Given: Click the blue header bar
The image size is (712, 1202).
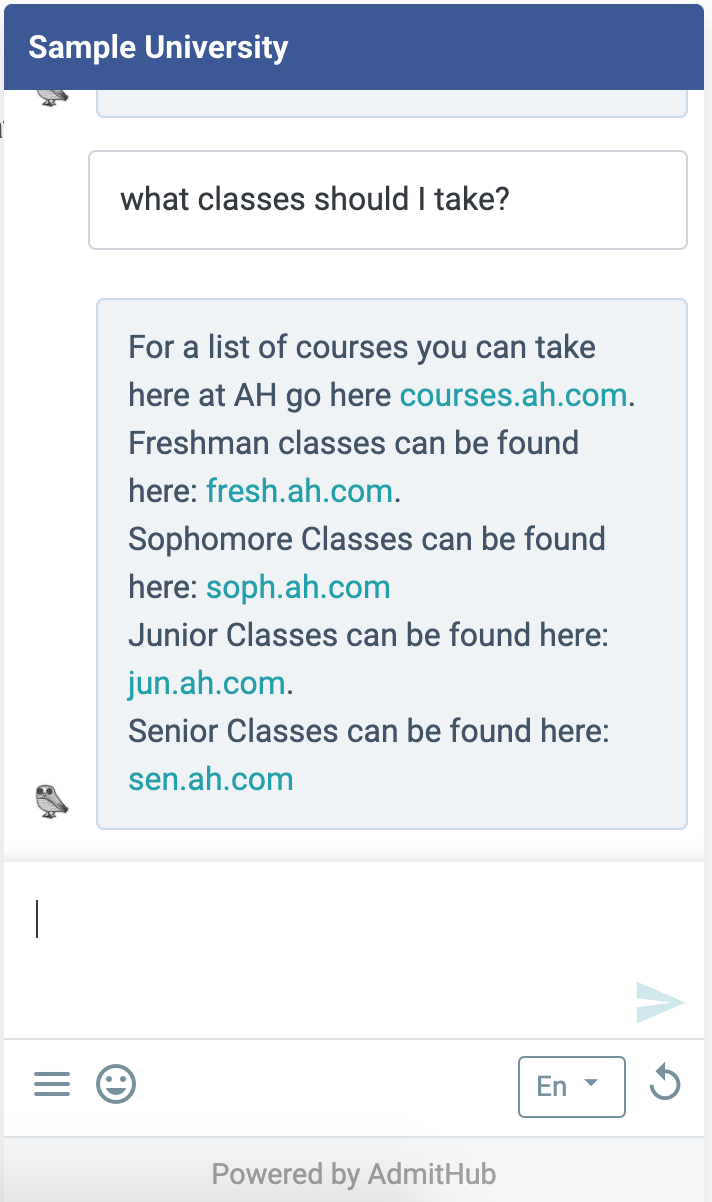Looking at the screenshot, I should (354, 47).
